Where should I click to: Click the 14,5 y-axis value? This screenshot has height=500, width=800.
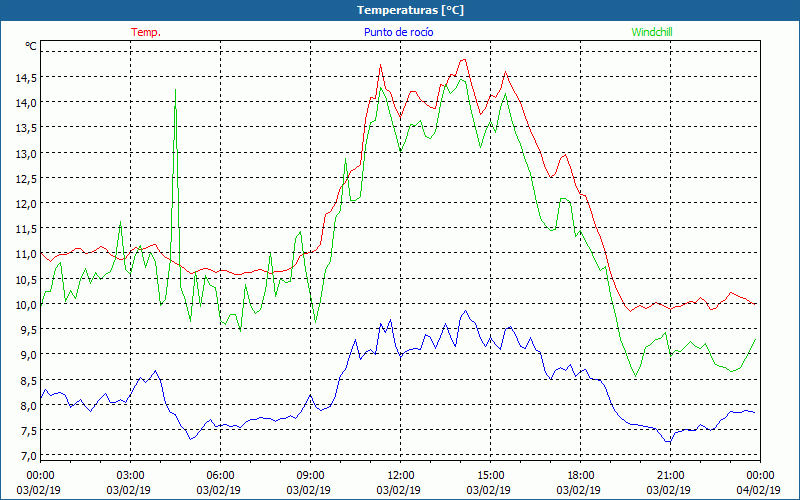pyautogui.click(x=24, y=78)
